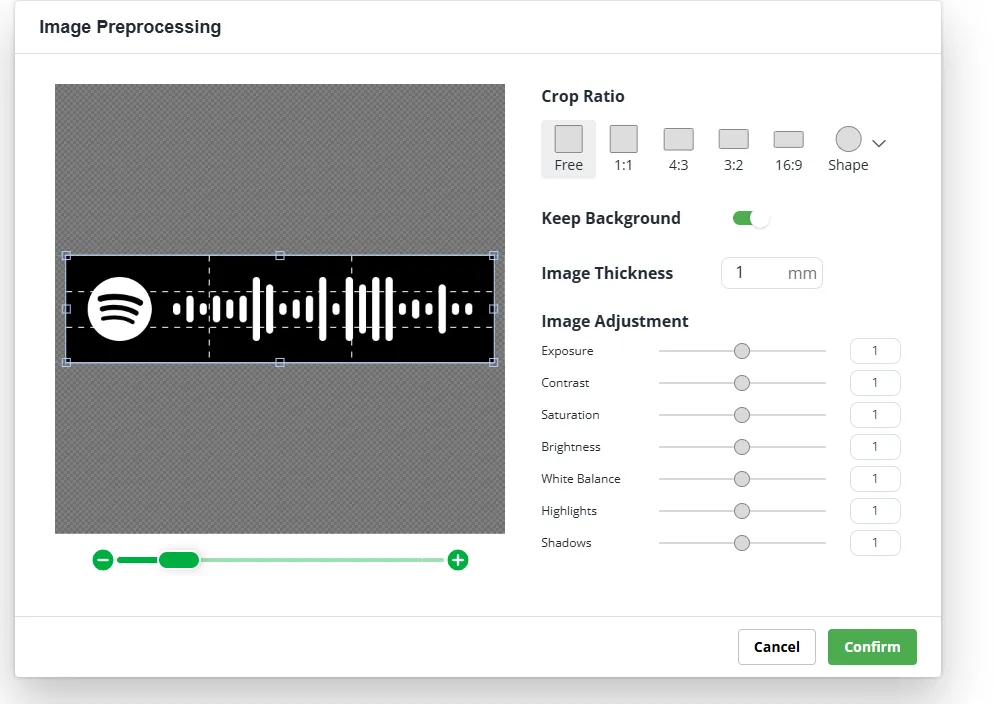
Task: Click the Spotify logo in the preview
Action: click(119, 309)
